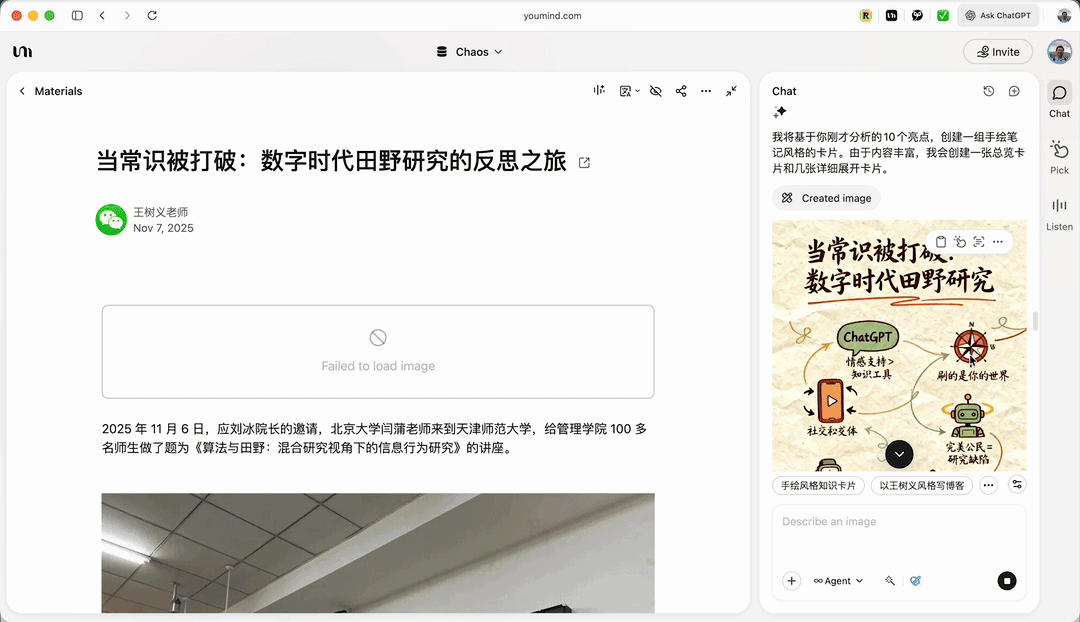Go back to Materials
1080x622 pixels.
tap(50, 91)
